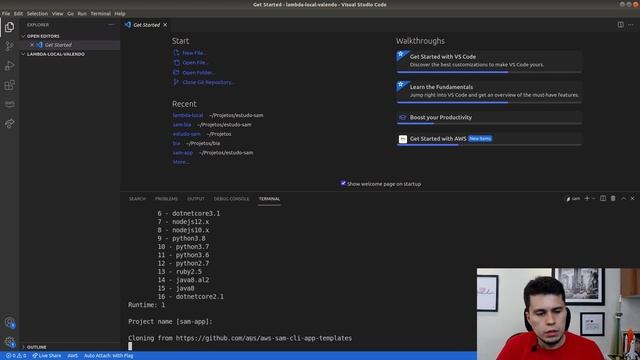This screenshot has height=360, width=640.
Task: Open the View menu
Action: coord(58,13)
